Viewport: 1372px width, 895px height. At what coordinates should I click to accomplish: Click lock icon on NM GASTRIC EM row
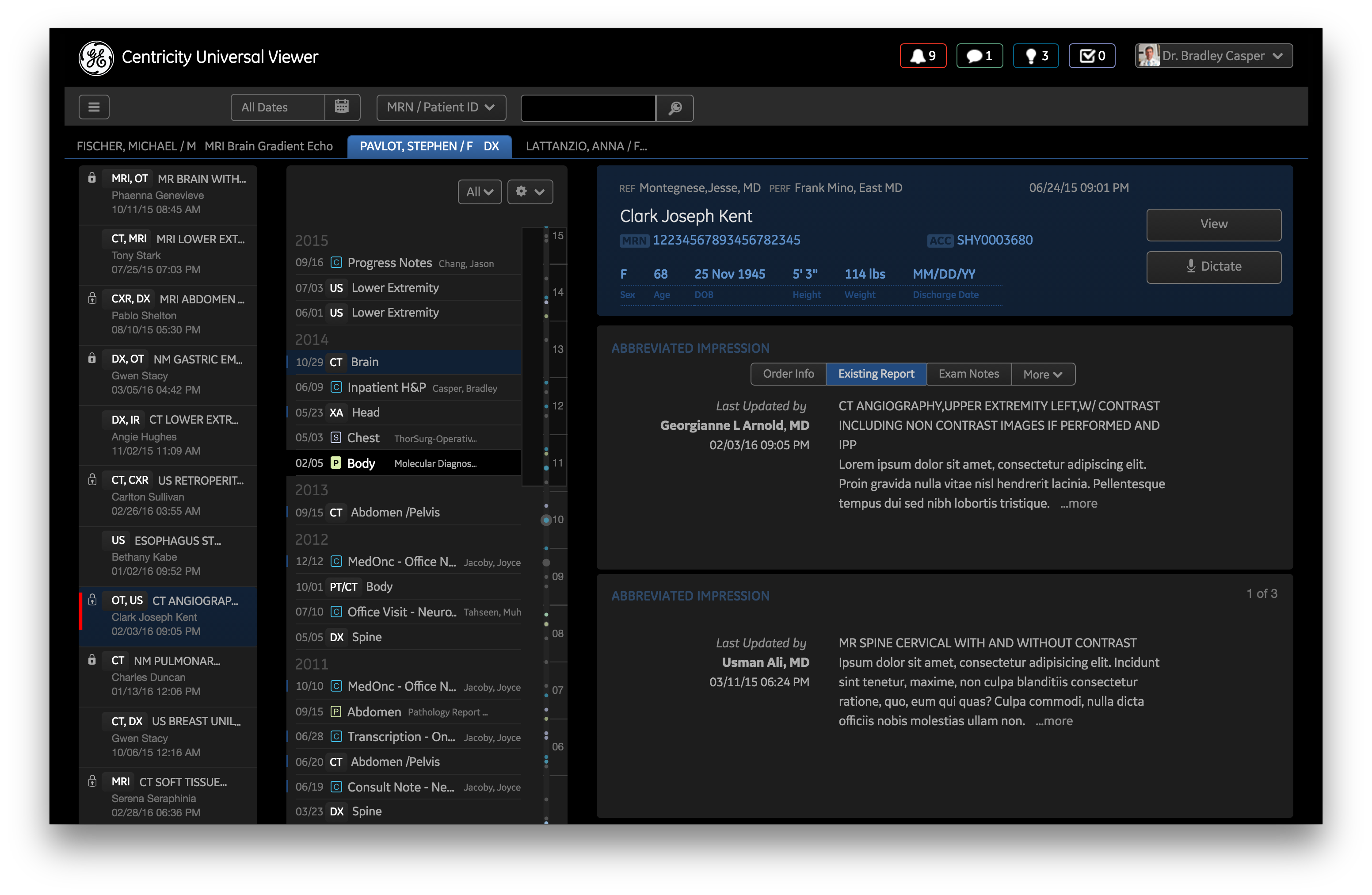click(92, 358)
